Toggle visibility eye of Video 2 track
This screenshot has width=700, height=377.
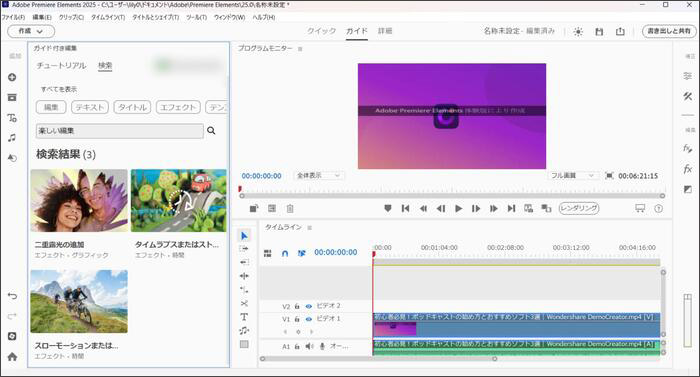coord(308,306)
